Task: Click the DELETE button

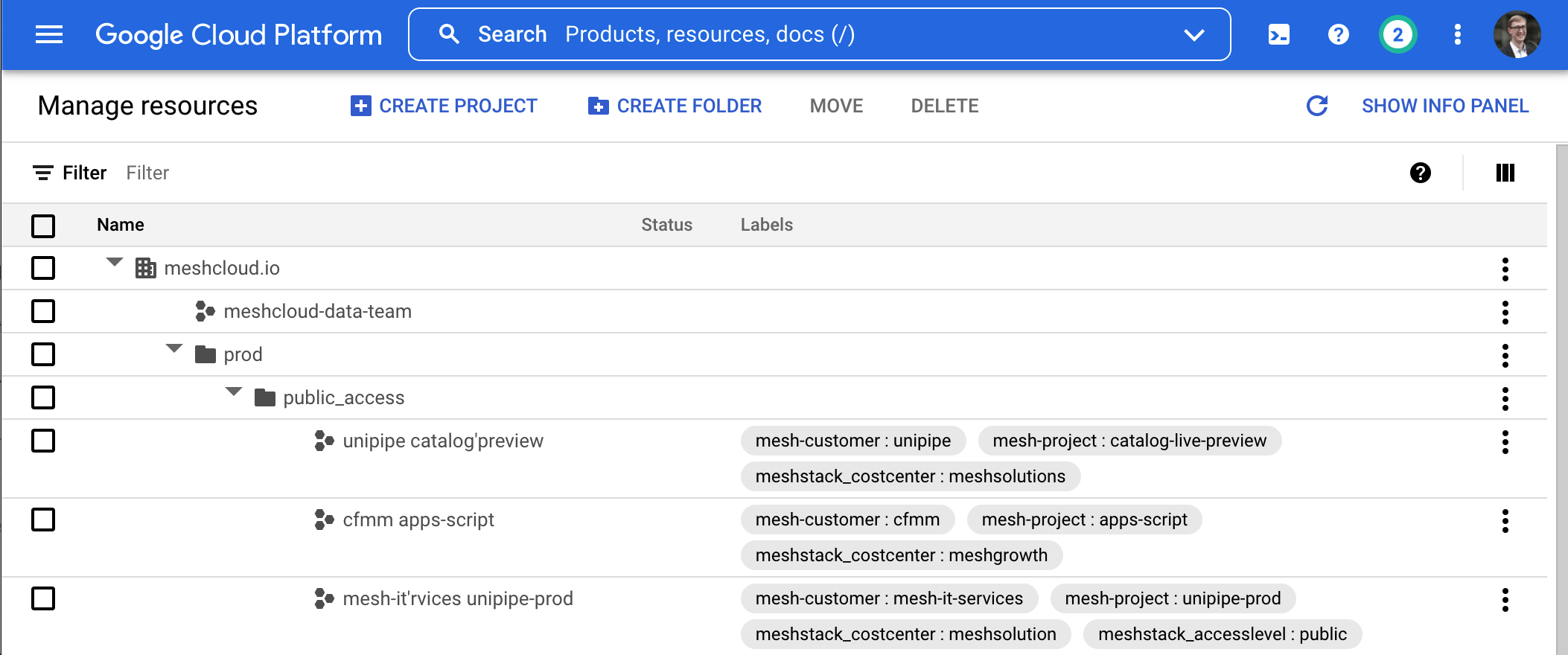Action: tap(945, 106)
